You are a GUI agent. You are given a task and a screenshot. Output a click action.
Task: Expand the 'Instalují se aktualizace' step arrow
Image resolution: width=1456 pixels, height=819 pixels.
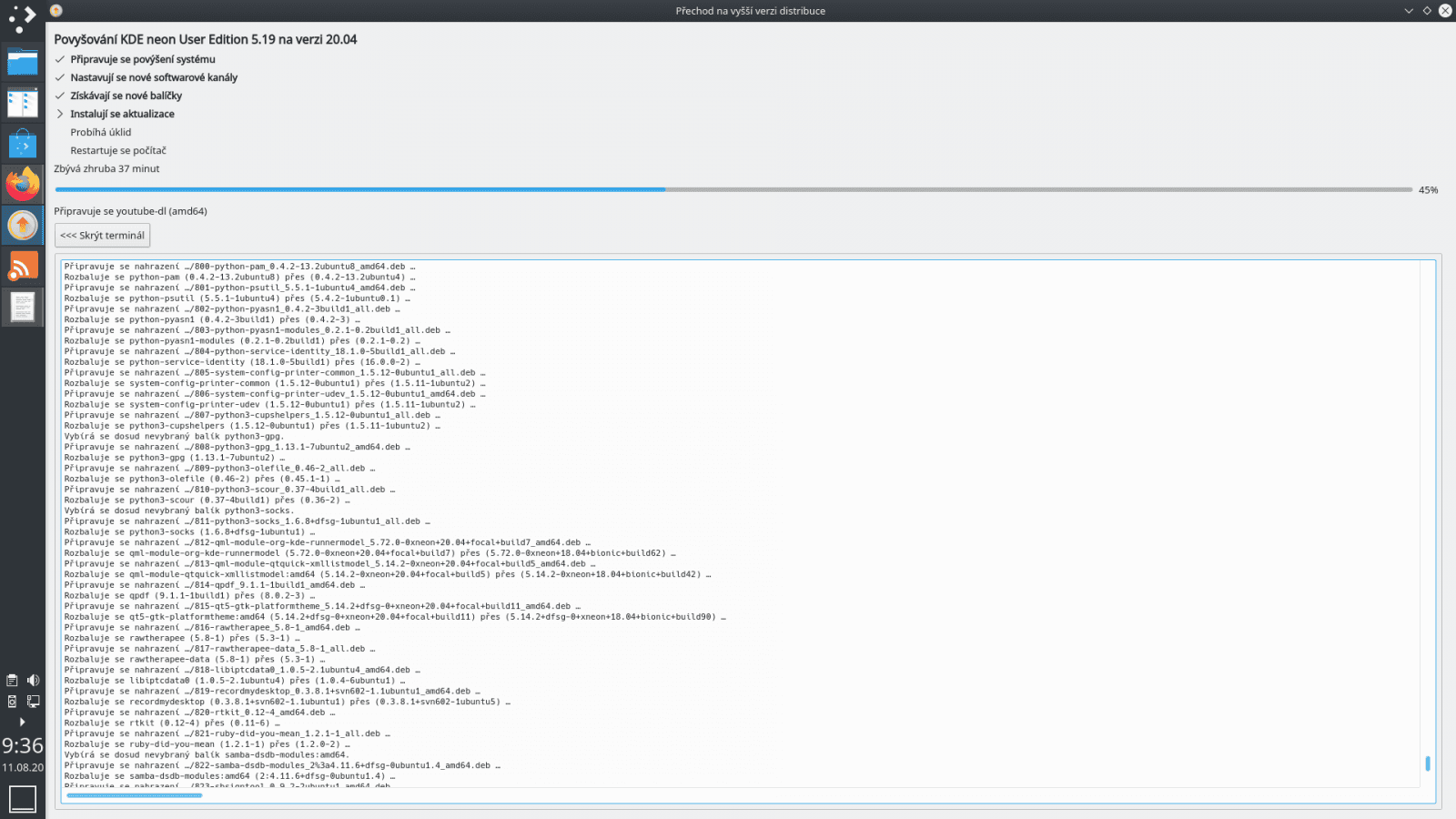tap(60, 114)
